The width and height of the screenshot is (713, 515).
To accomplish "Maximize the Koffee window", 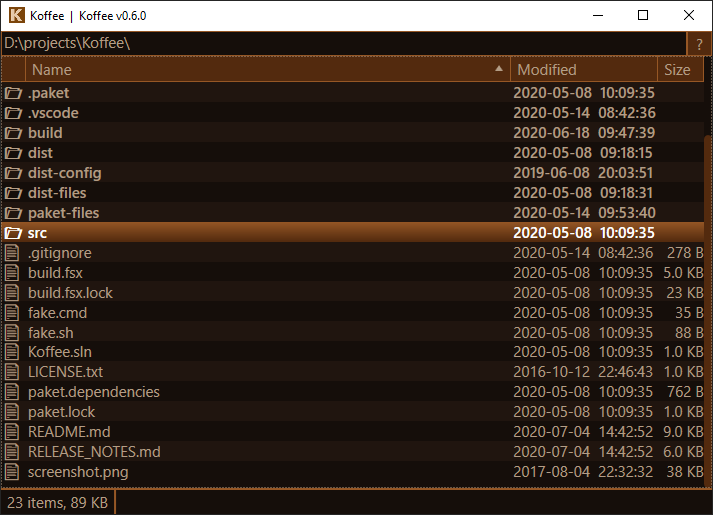I will (643, 15).
